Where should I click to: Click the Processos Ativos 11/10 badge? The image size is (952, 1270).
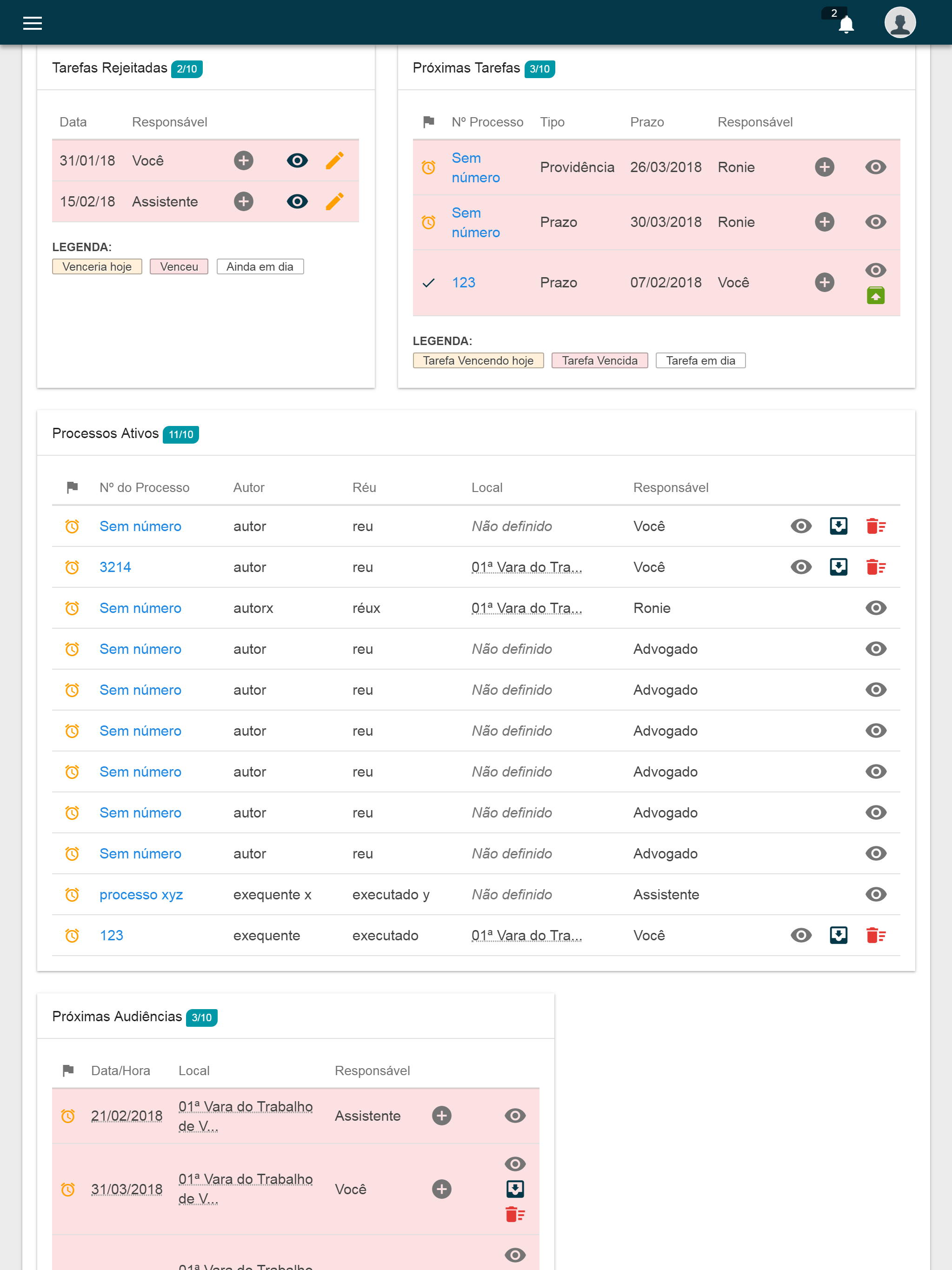pos(181,435)
